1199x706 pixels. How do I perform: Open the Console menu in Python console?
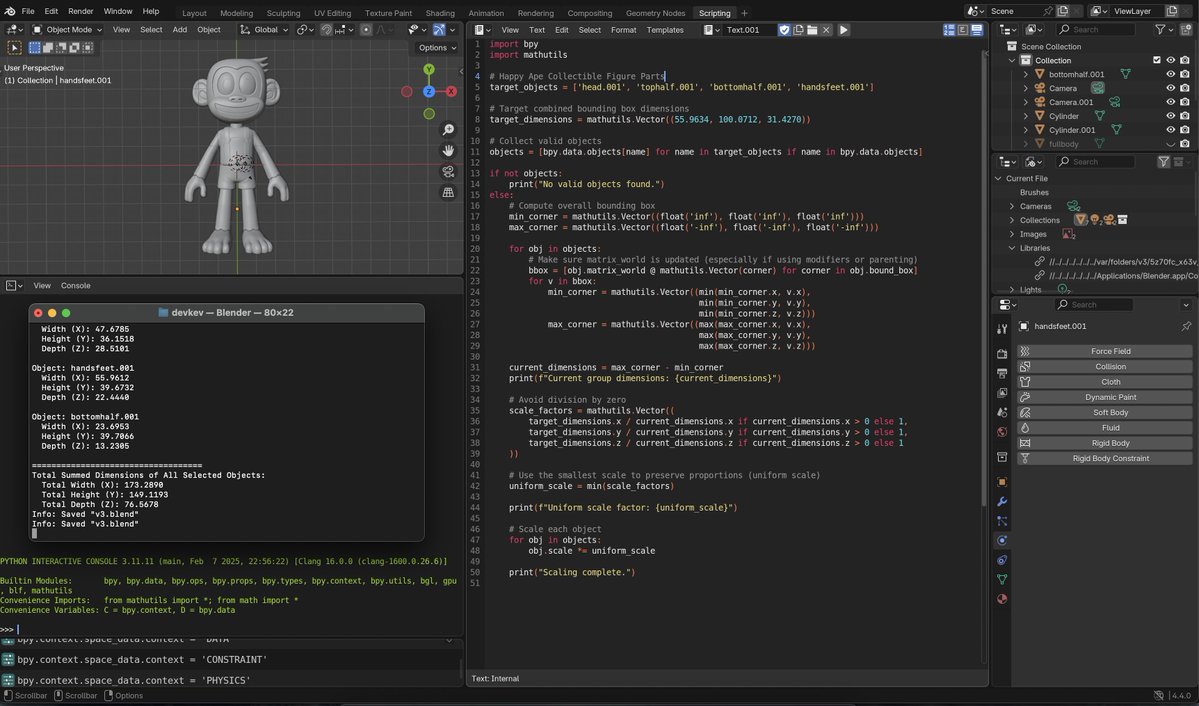point(76,285)
